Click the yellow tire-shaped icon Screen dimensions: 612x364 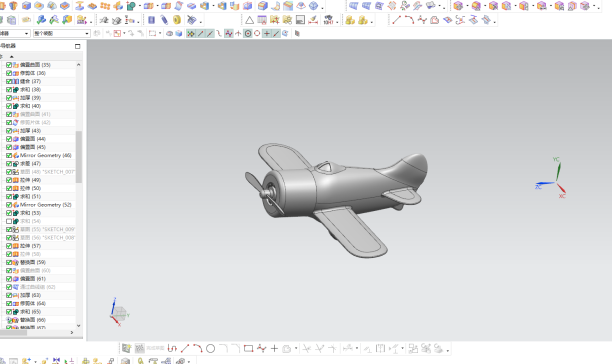pos(177,20)
